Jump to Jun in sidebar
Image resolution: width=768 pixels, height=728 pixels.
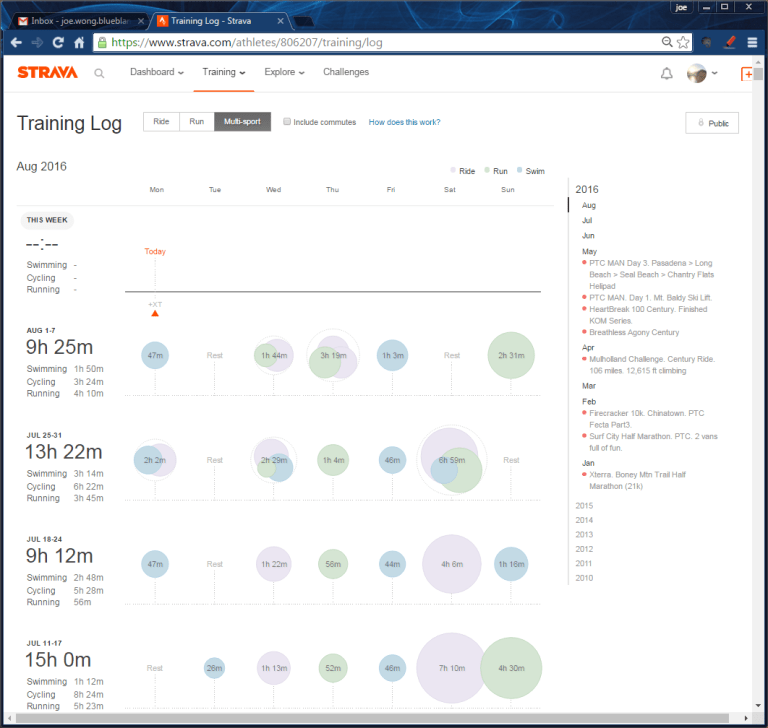pos(588,236)
